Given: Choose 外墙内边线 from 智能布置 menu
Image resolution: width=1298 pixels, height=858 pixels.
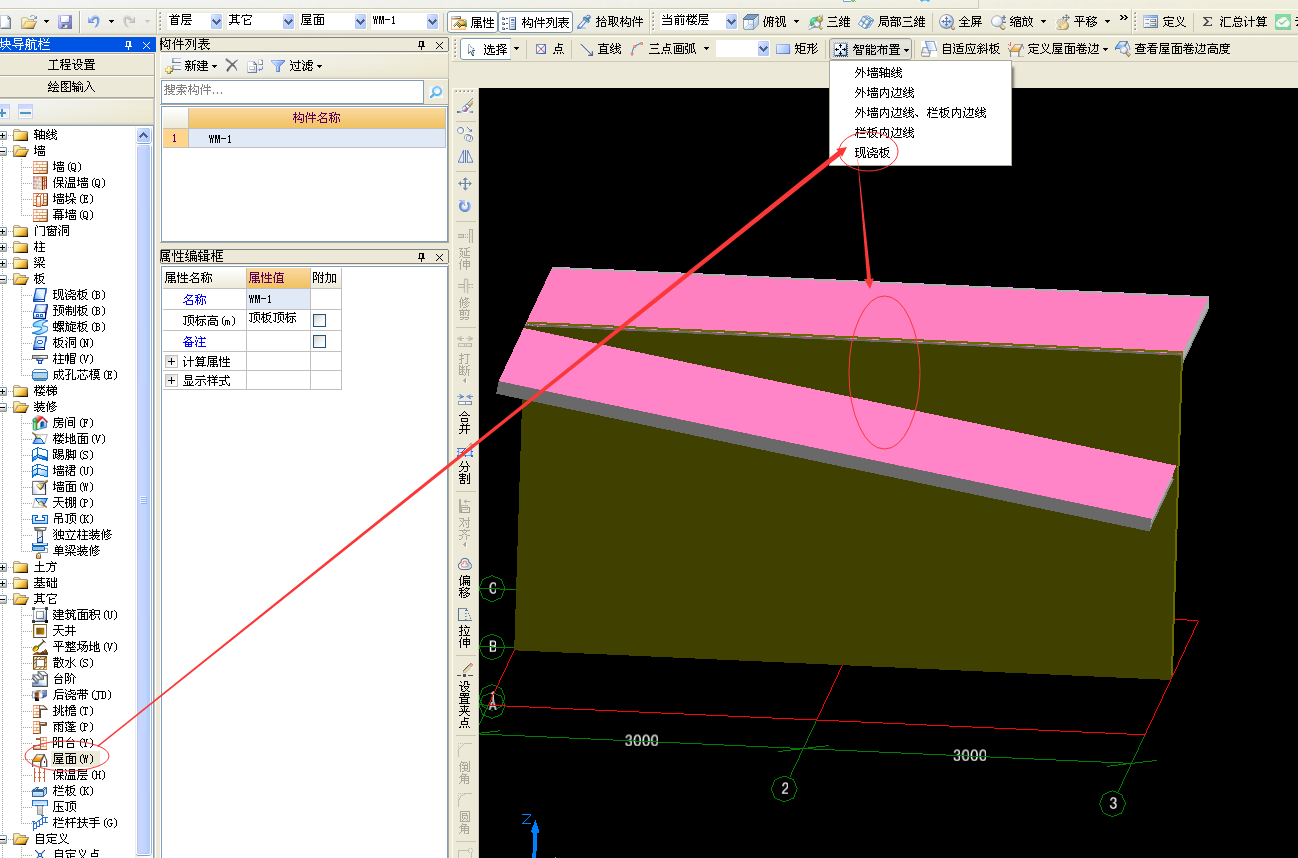Looking at the screenshot, I should 884,93.
